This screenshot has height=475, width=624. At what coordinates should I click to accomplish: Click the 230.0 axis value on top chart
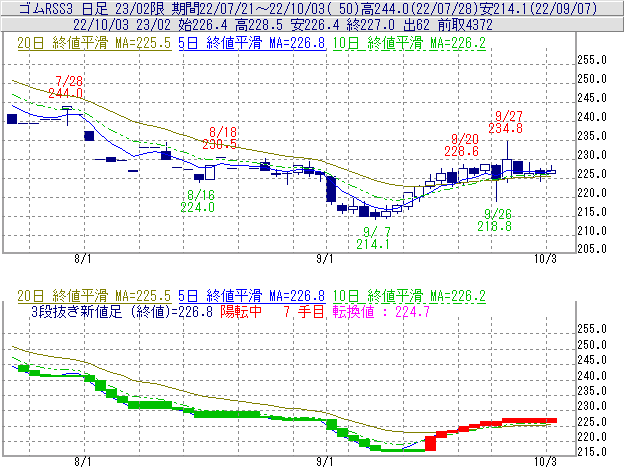point(592,155)
